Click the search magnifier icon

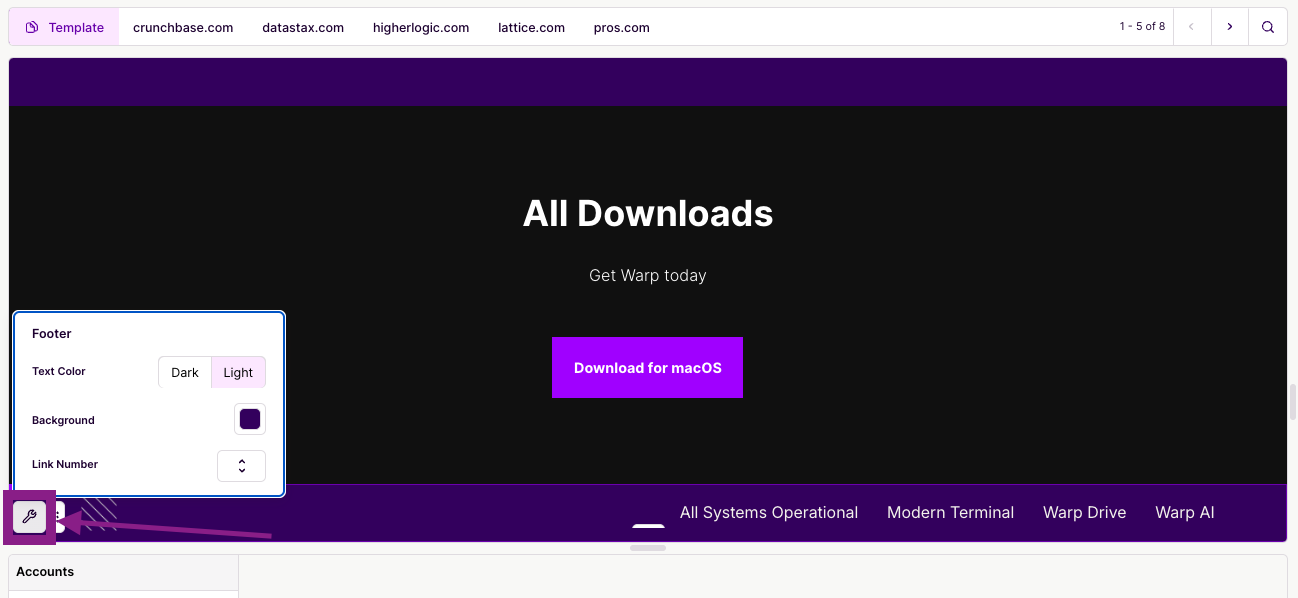point(1268,27)
